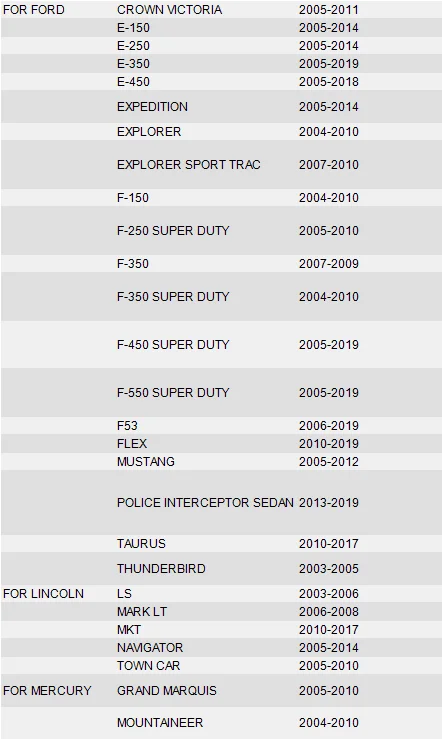Image resolution: width=442 pixels, height=739 pixels.
Task: Select the FLEX model cell
Action: 132,443
